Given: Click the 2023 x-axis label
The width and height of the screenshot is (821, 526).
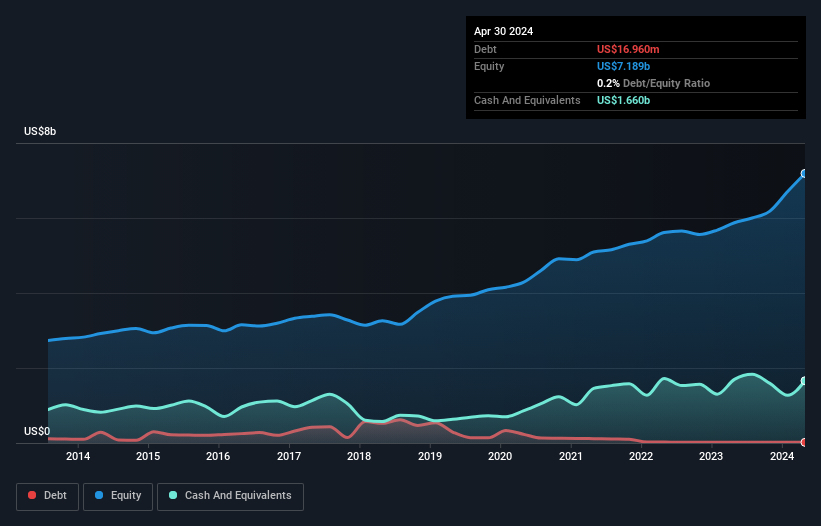Looking at the screenshot, I should (711, 456).
